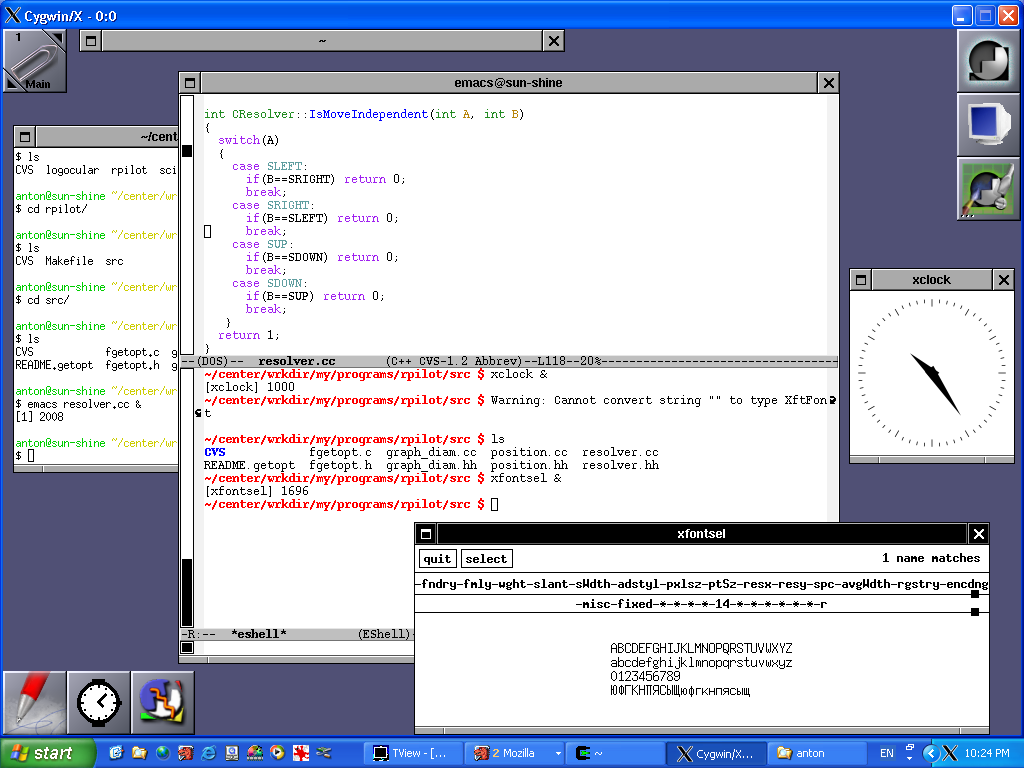
Task: Click the paintbrush icon in right dock
Action: pos(987,188)
